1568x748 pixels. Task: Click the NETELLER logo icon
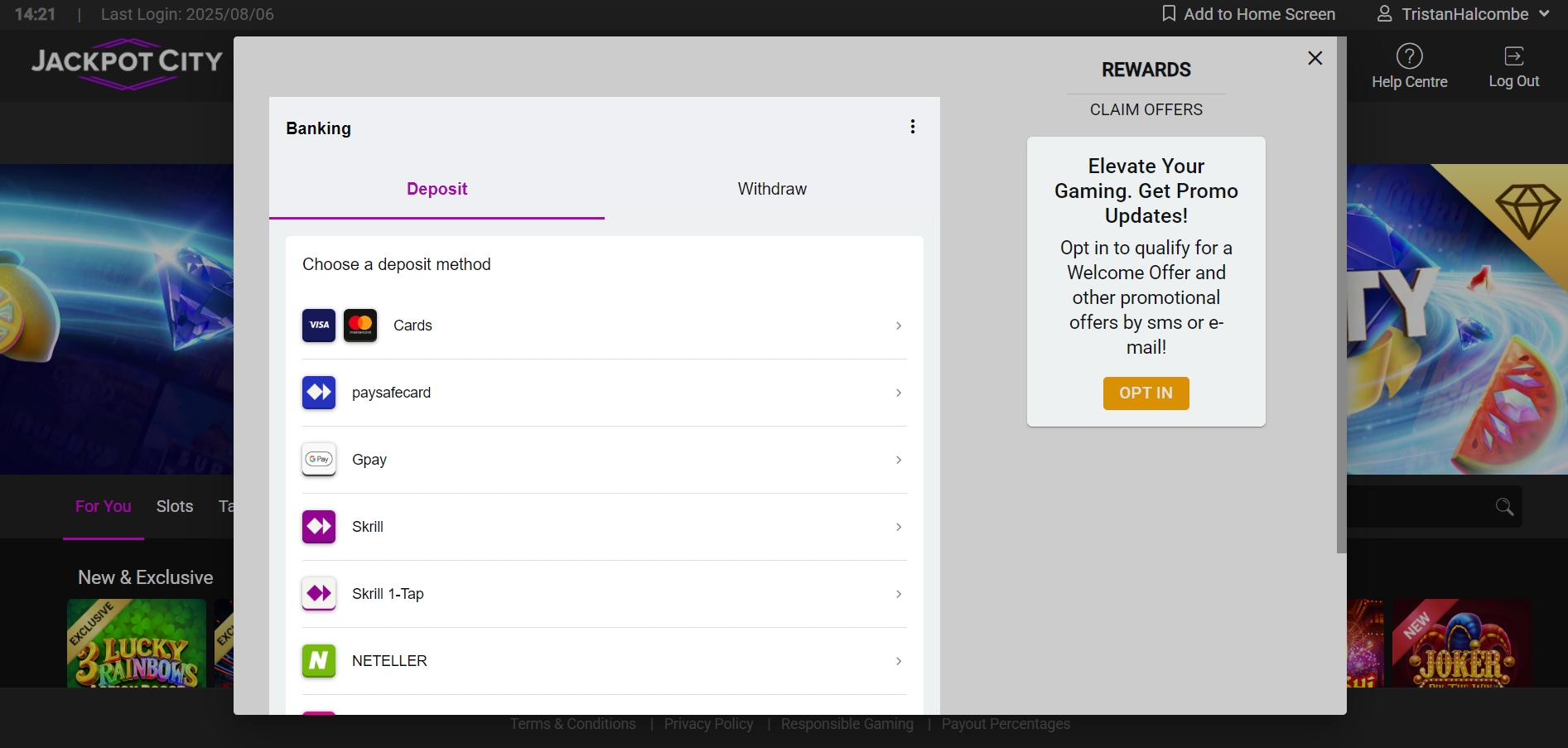pos(319,661)
